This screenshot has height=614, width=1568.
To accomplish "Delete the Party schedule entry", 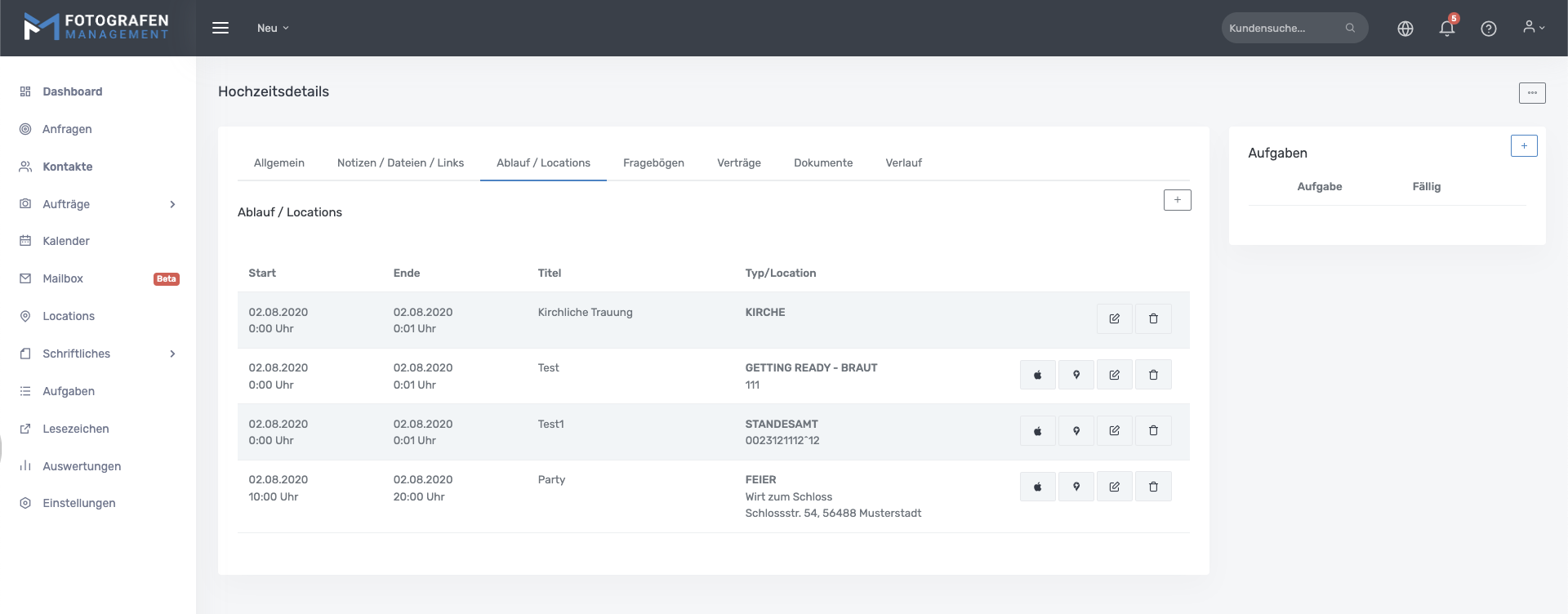I will click(x=1153, y=487).
